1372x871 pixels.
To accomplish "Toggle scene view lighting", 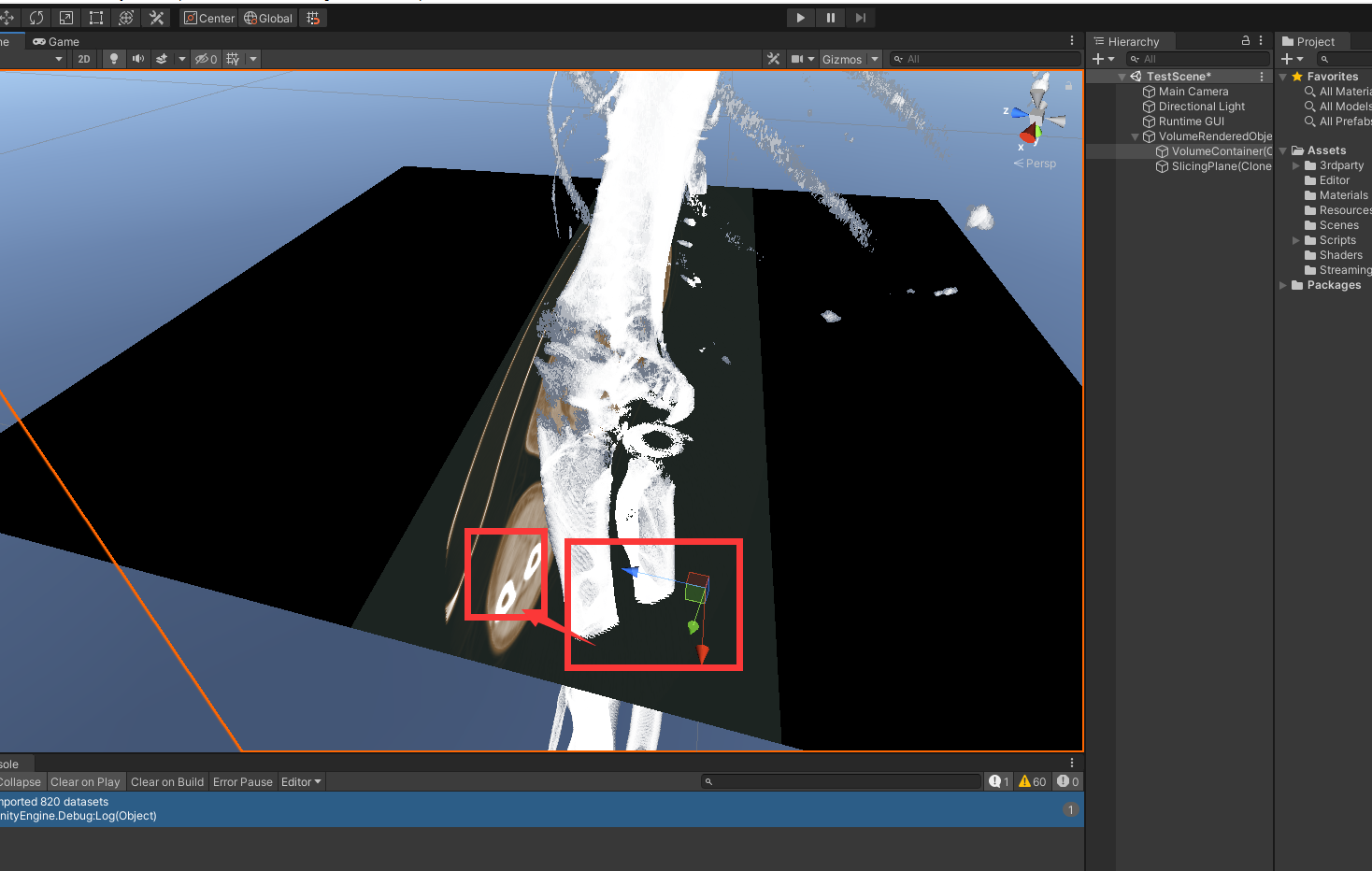I will coord(113,58).
